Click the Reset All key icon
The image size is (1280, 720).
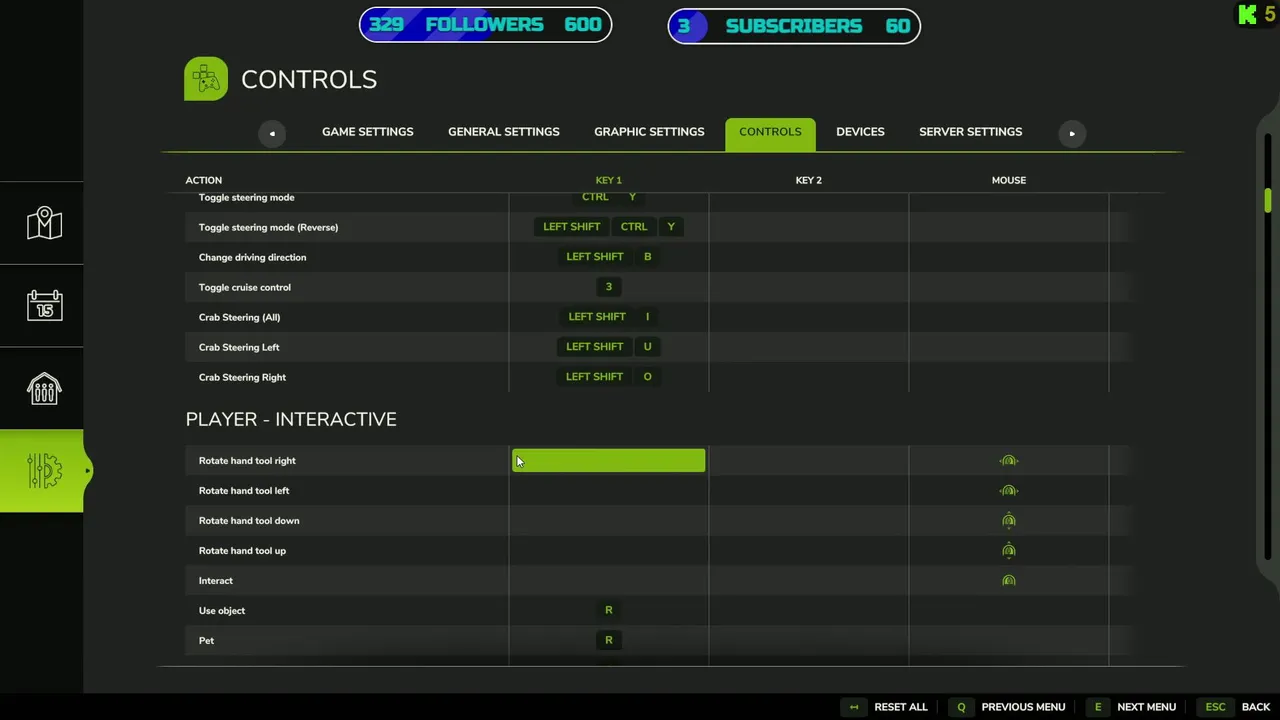click(x=854, y=707)
